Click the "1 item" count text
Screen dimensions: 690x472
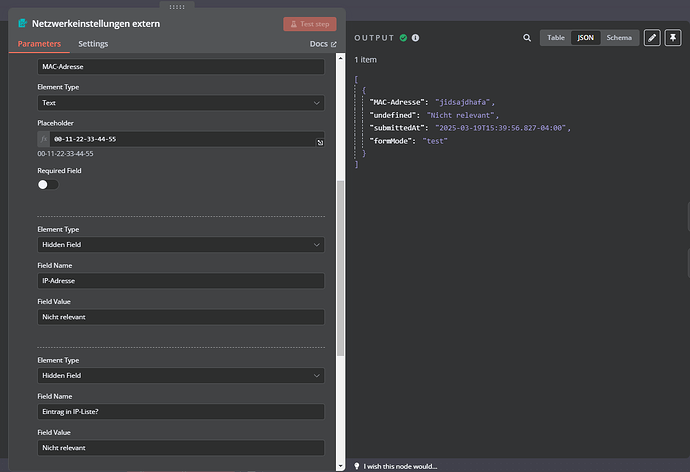point(365,60)
